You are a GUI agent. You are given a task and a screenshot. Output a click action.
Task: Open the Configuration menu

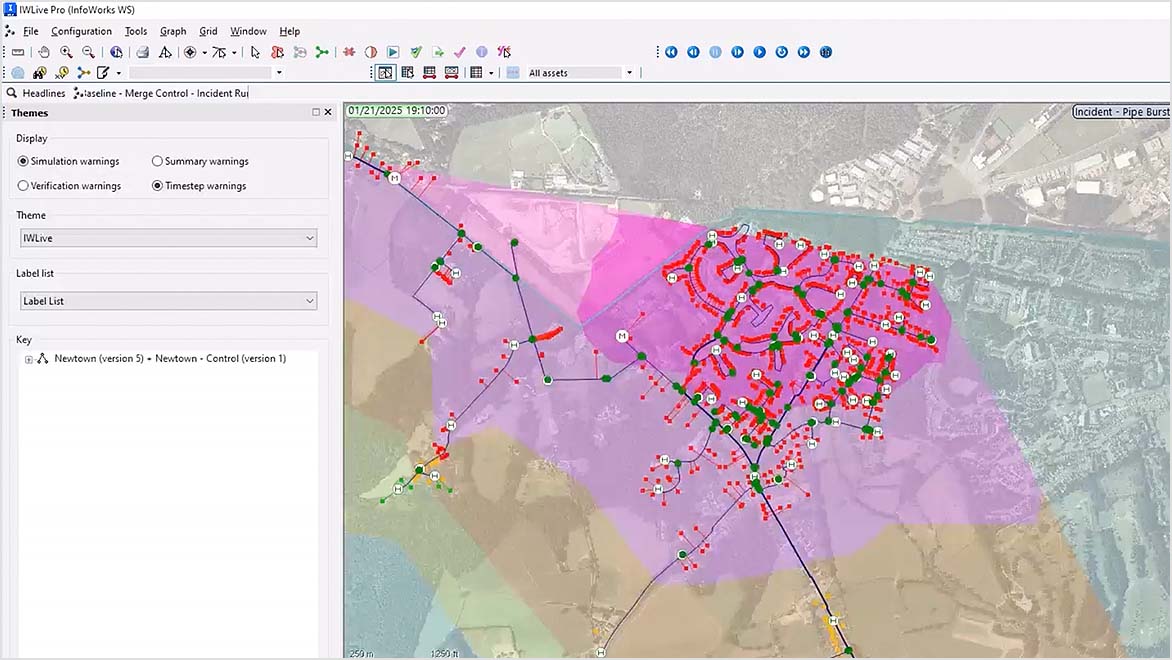click(80, 31)
